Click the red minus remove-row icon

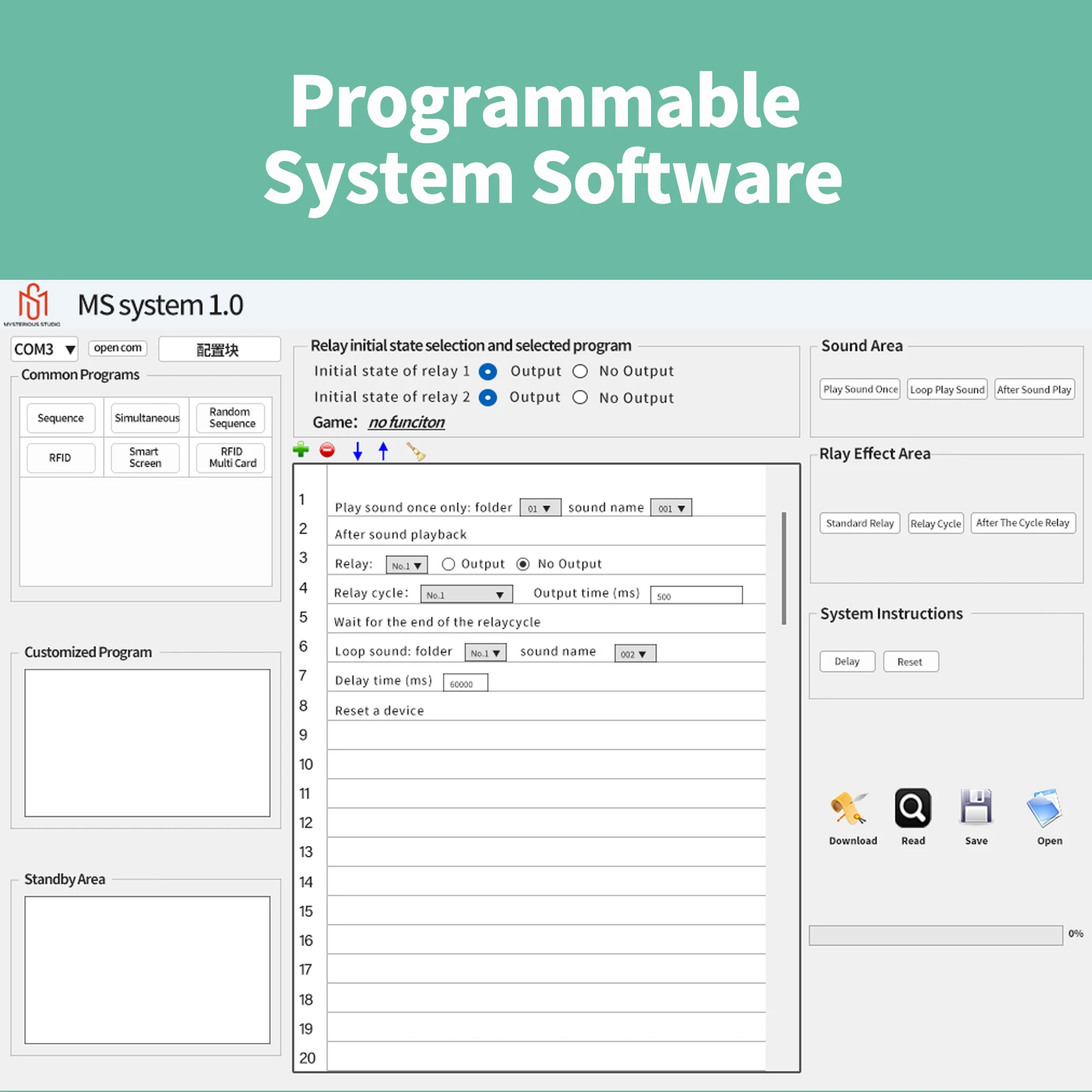point(328,450)
